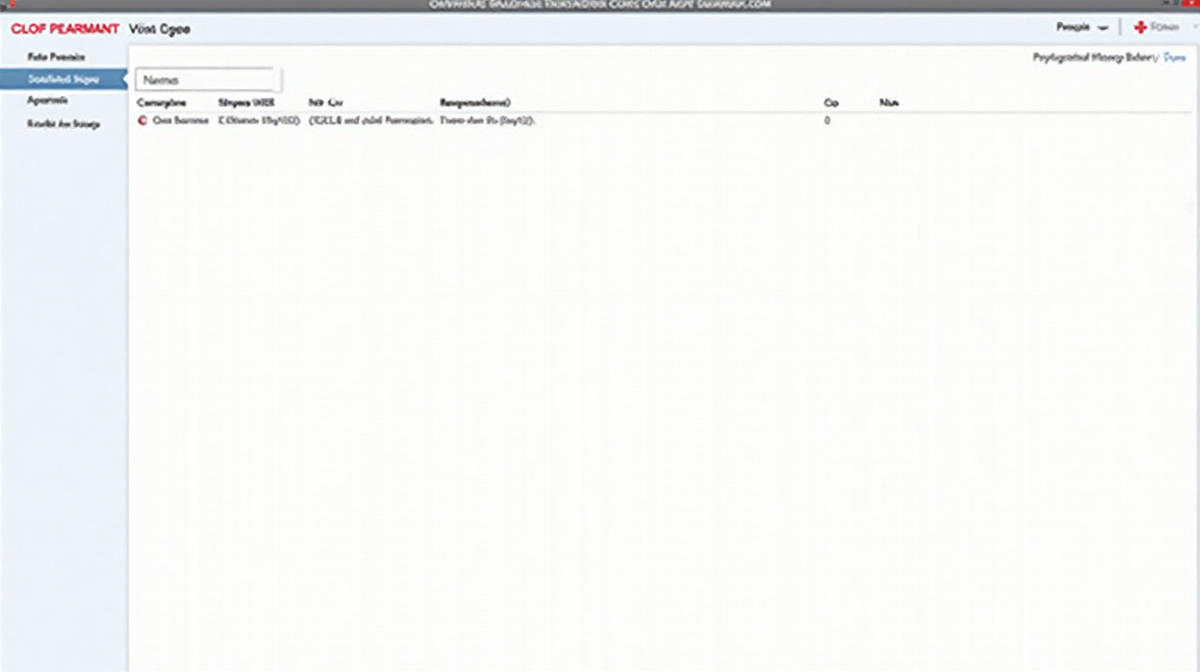This screenshot has width=1200, height=672.
Task: Select the first item in the left sidebar
Action: coord(56,57)
